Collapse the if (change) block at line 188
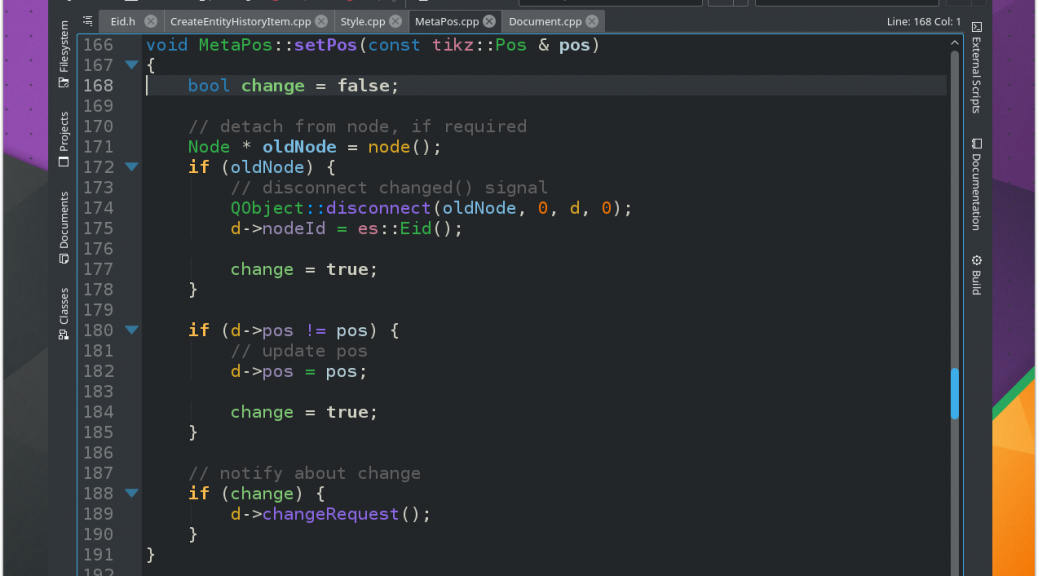This screenshot has height=576, width=1038. [131, 493]
